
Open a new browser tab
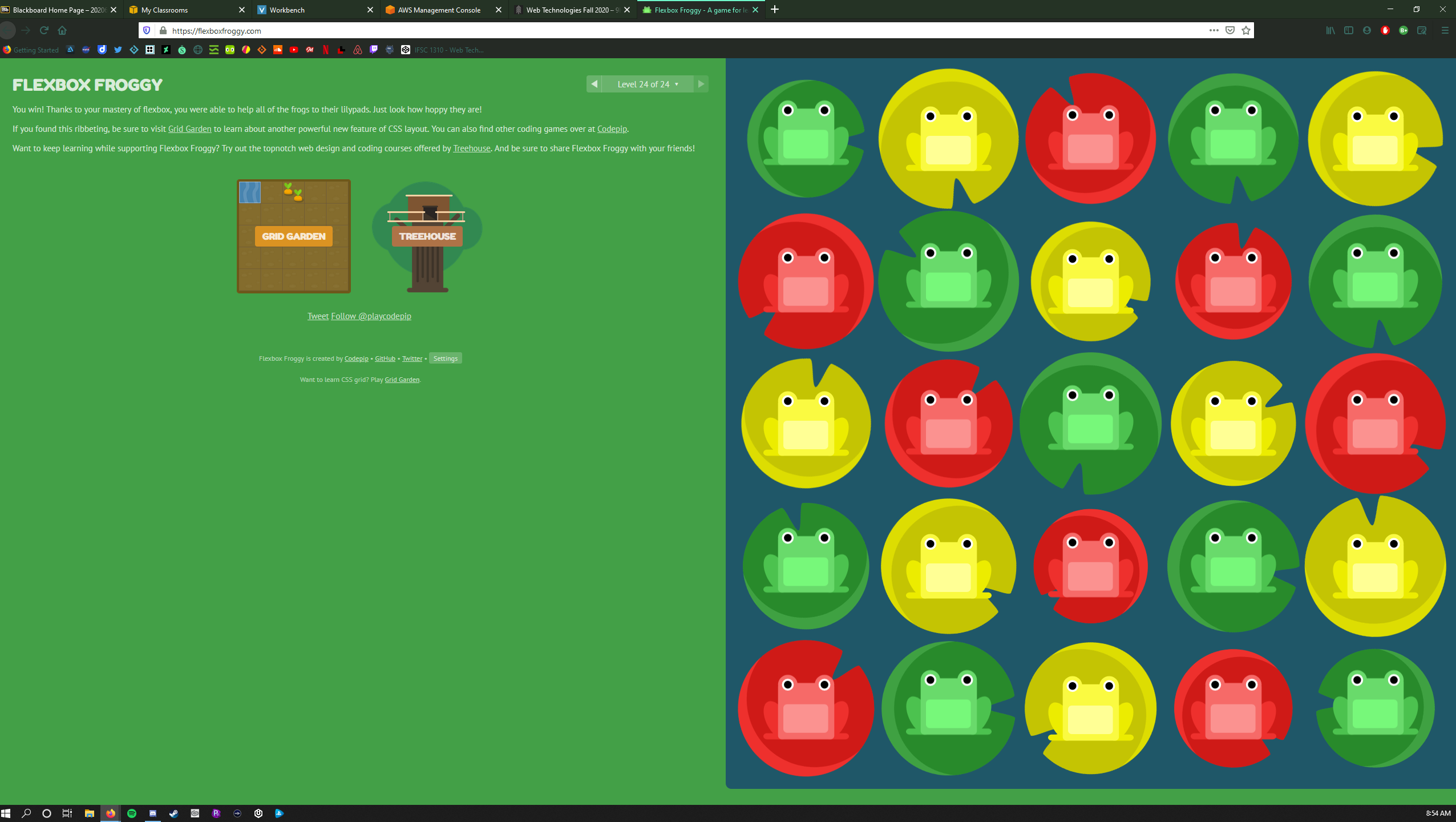775,10
